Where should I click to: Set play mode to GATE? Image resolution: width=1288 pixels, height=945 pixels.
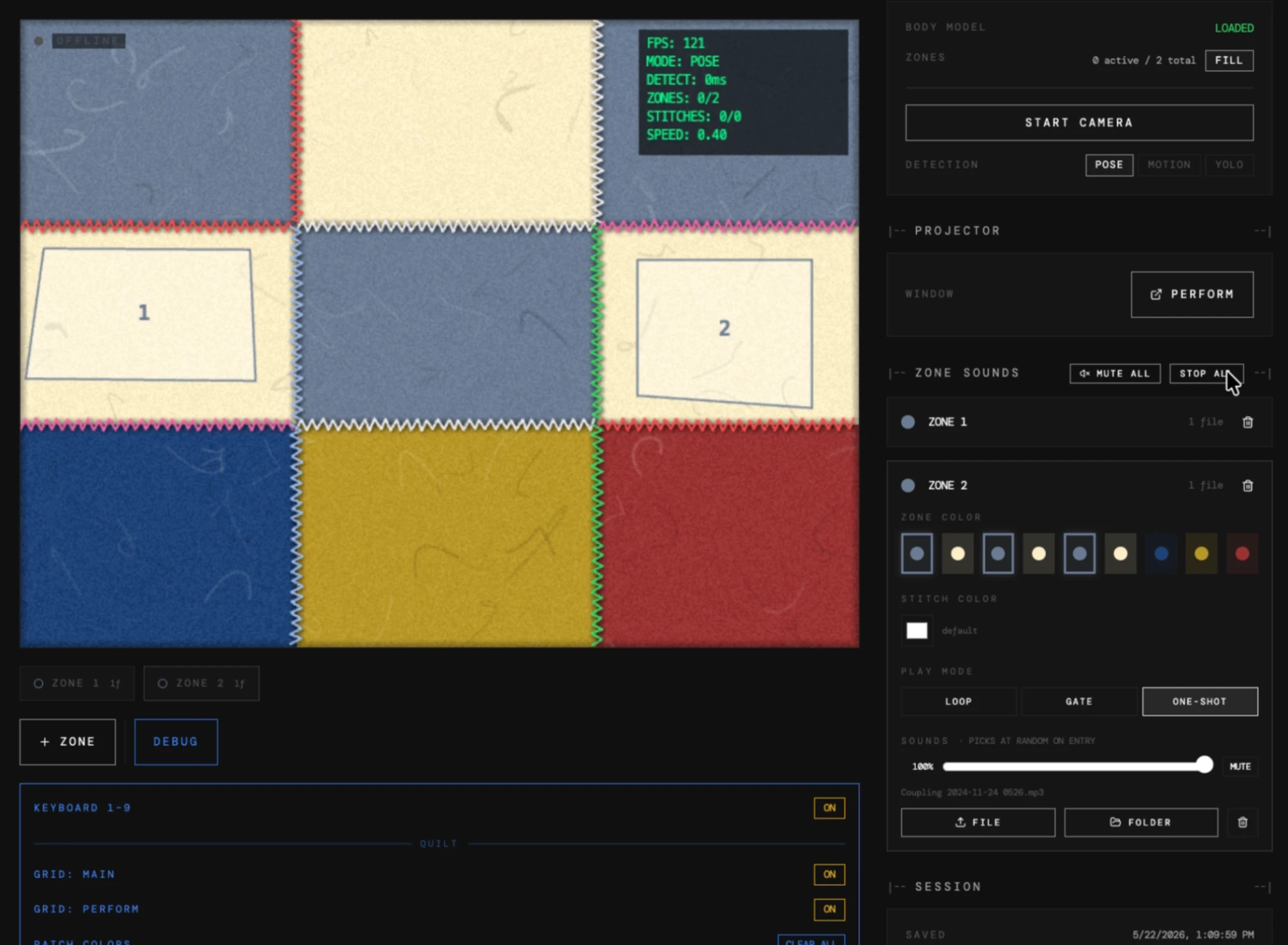tap(1079, 701)
